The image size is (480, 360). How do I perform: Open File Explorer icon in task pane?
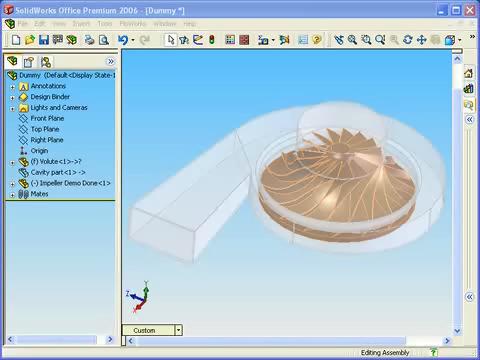[x=469, y=105]
